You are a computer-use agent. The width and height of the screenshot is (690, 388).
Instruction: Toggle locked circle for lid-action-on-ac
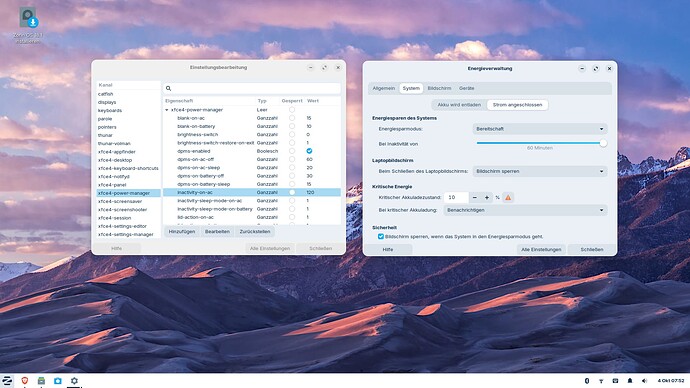[x=292, y=217]
